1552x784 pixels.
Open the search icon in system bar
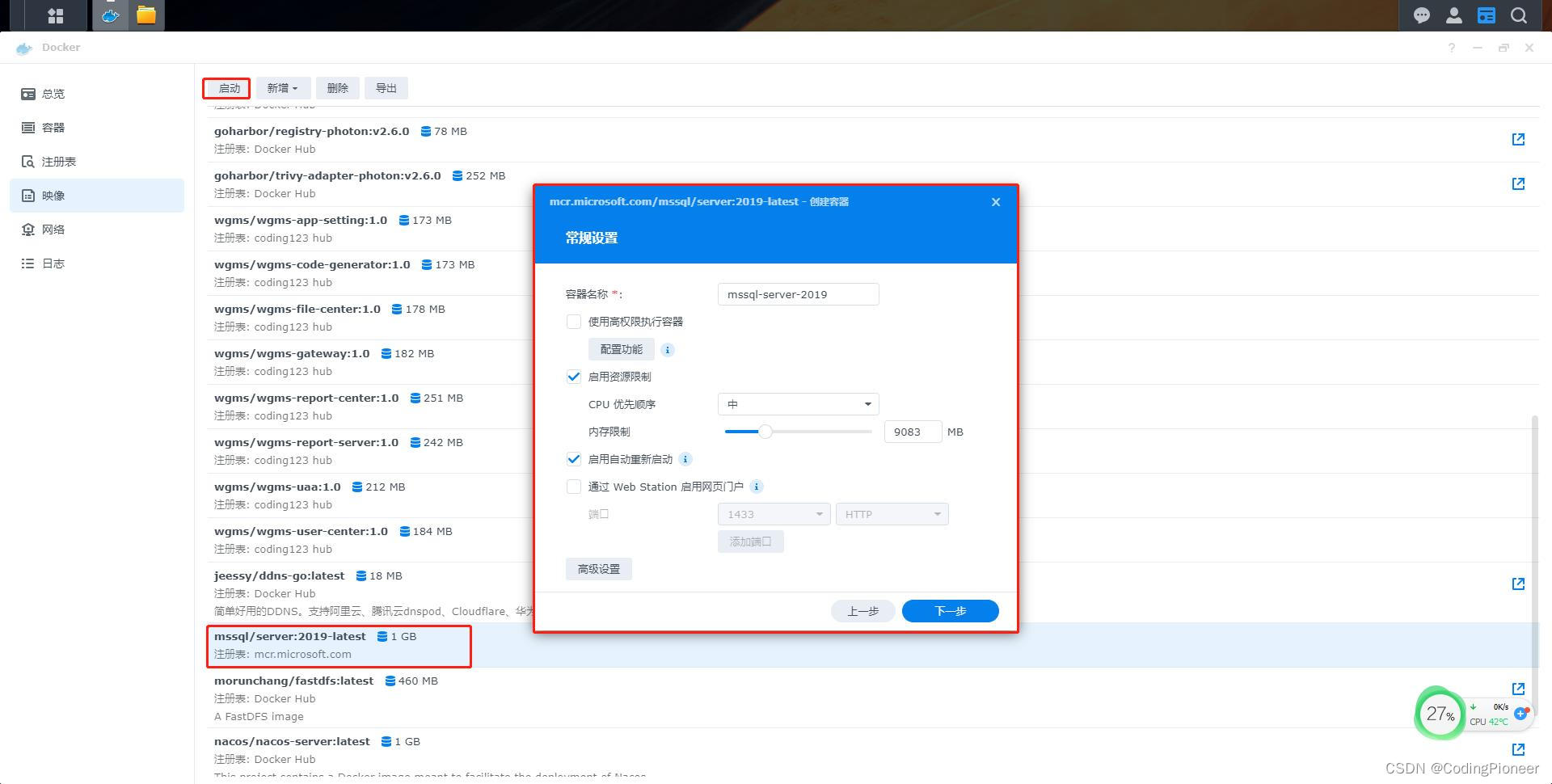tap(1518, 15)
